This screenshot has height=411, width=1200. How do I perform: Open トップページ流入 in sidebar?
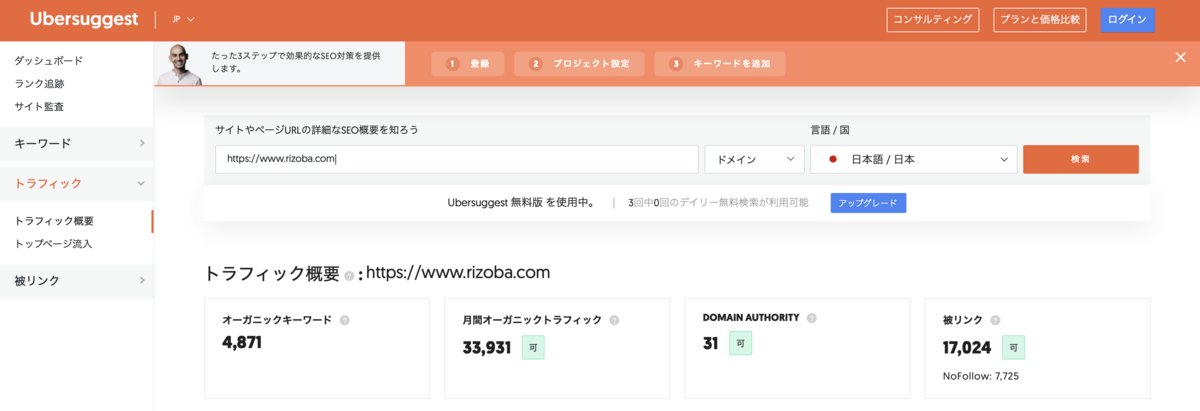pyautogui.click(x=53, y=243)
